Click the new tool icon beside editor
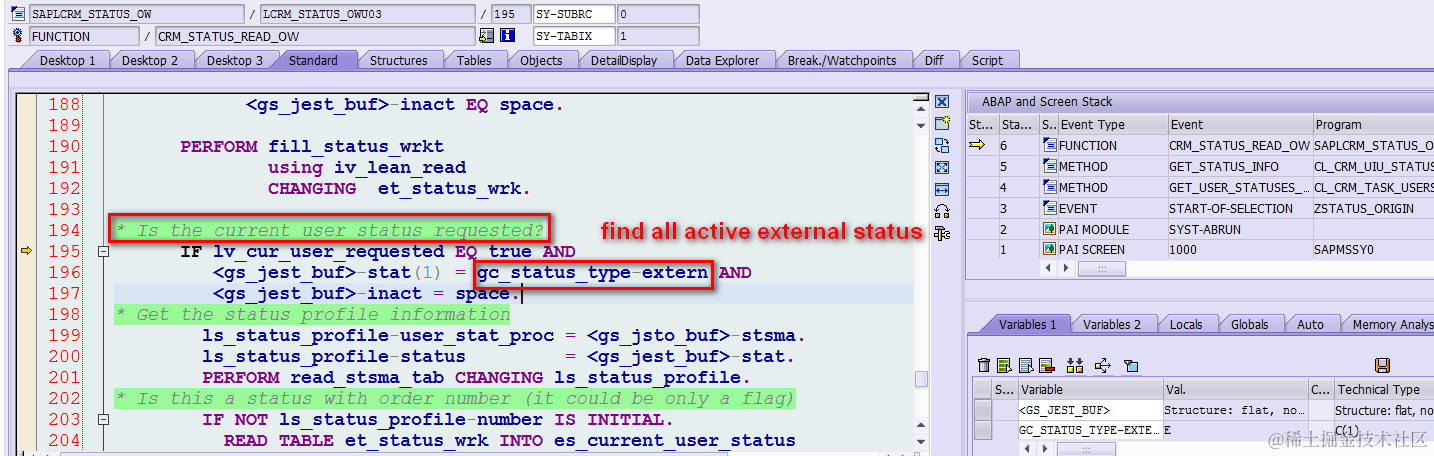 (x=941, y=124)
